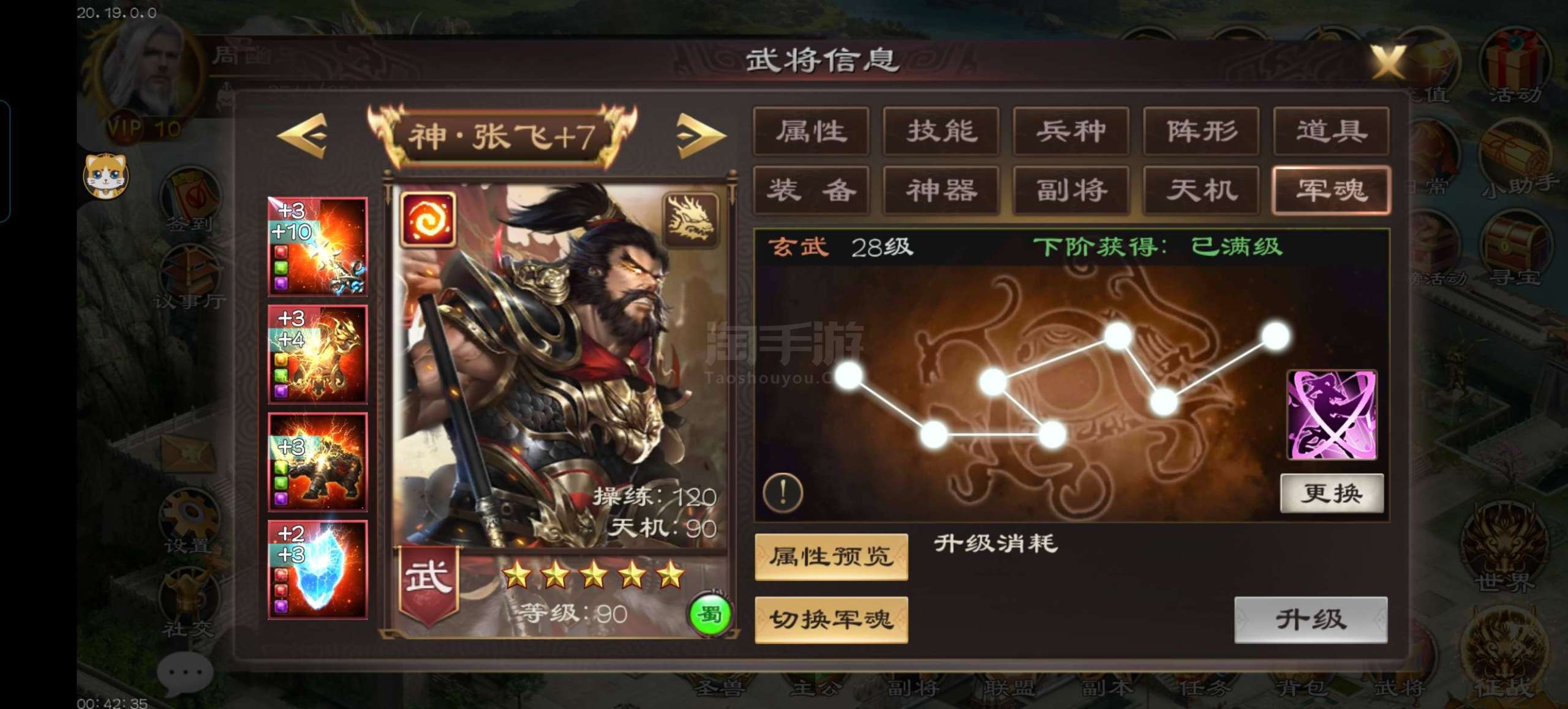Switch to the 技能 skills tab
The image size is (1568, 709).
941,131
